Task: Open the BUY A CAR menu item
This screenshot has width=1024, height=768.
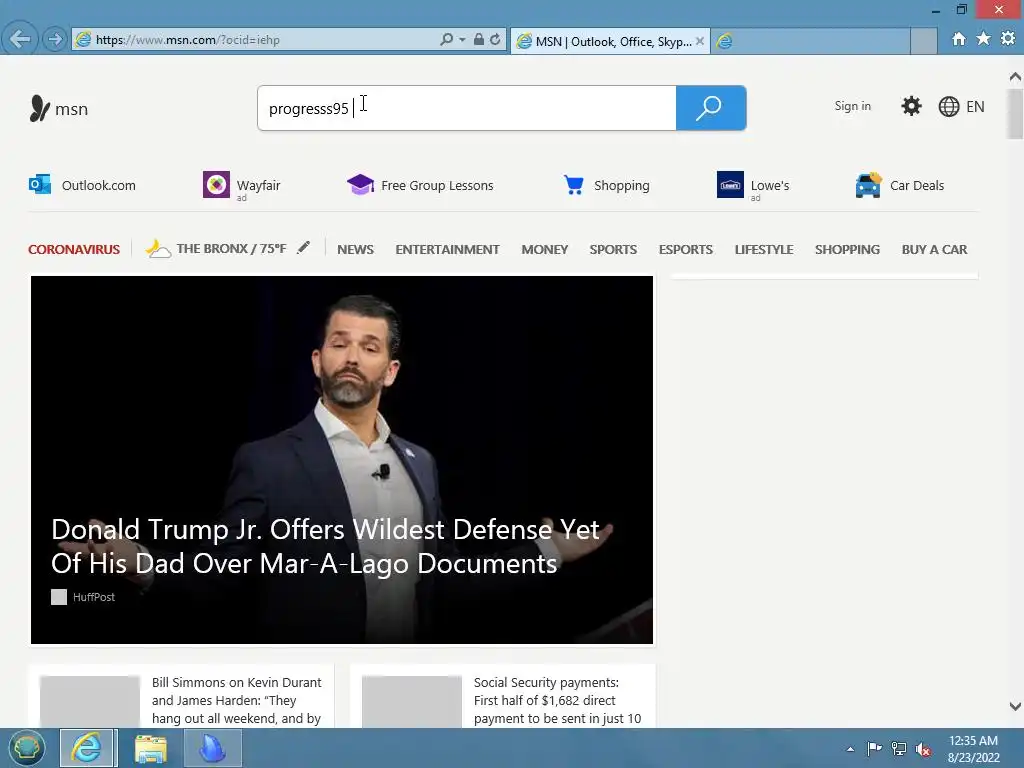Action: click(935, 249)
